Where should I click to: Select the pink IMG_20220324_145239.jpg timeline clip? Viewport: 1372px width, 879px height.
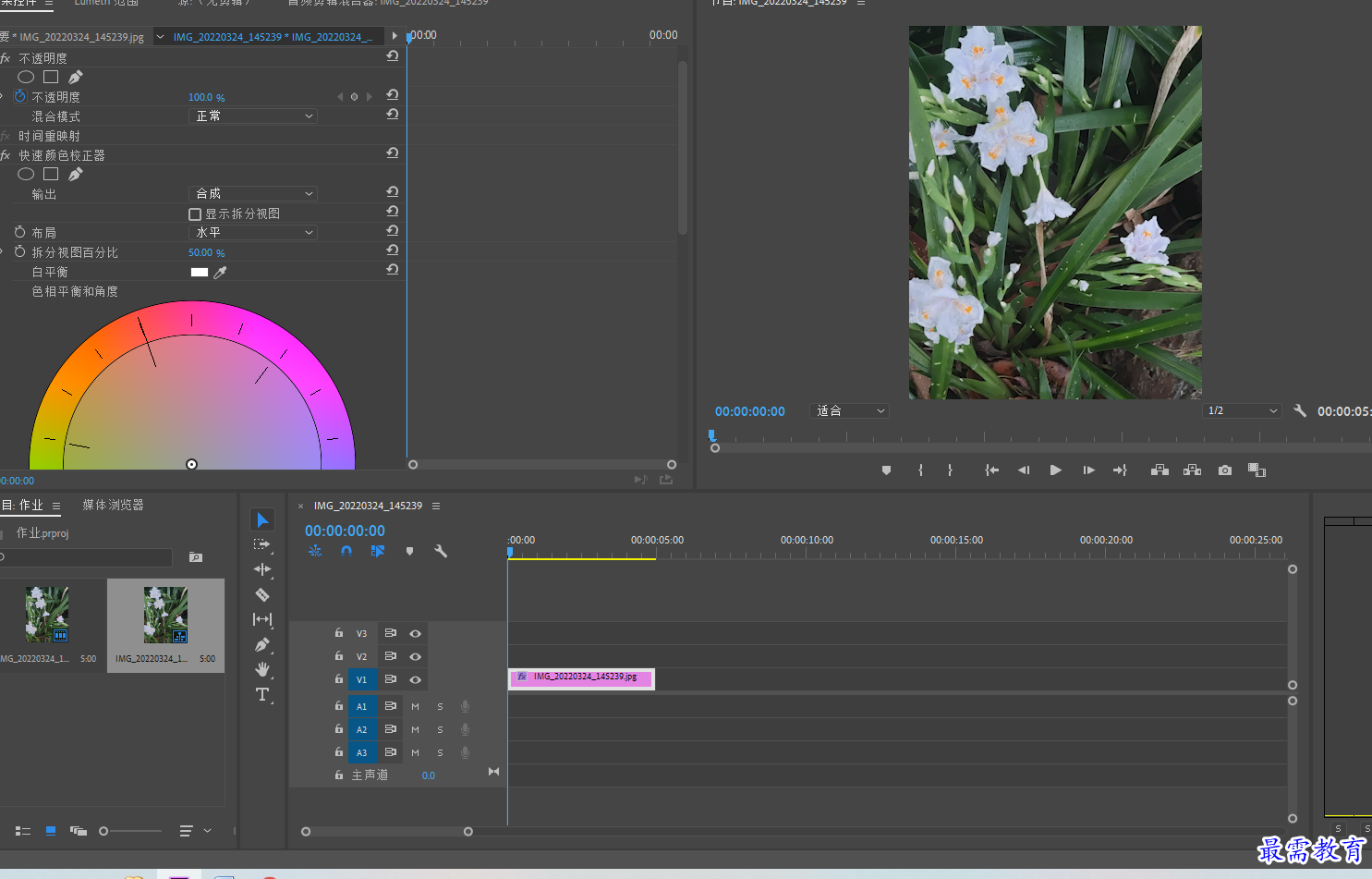coord(581,678)
